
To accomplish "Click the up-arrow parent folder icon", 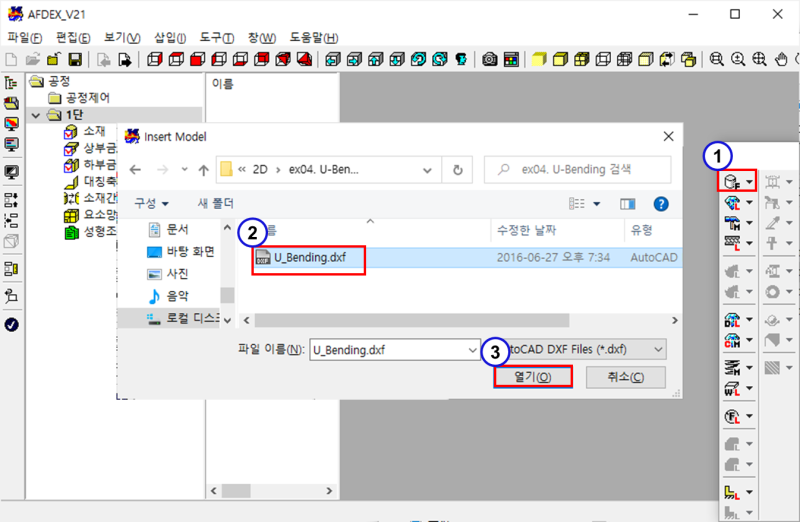I will [203, 168].
